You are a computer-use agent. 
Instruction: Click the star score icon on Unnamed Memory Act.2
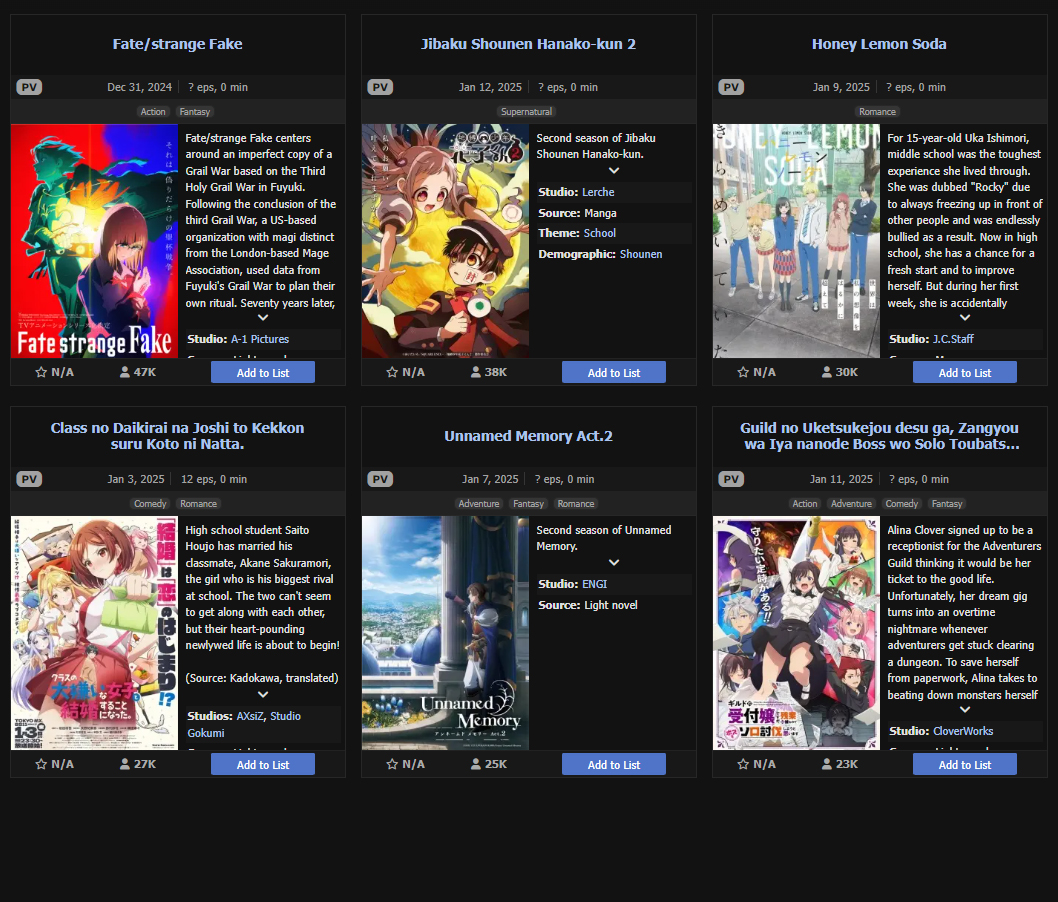pos(392,764)
